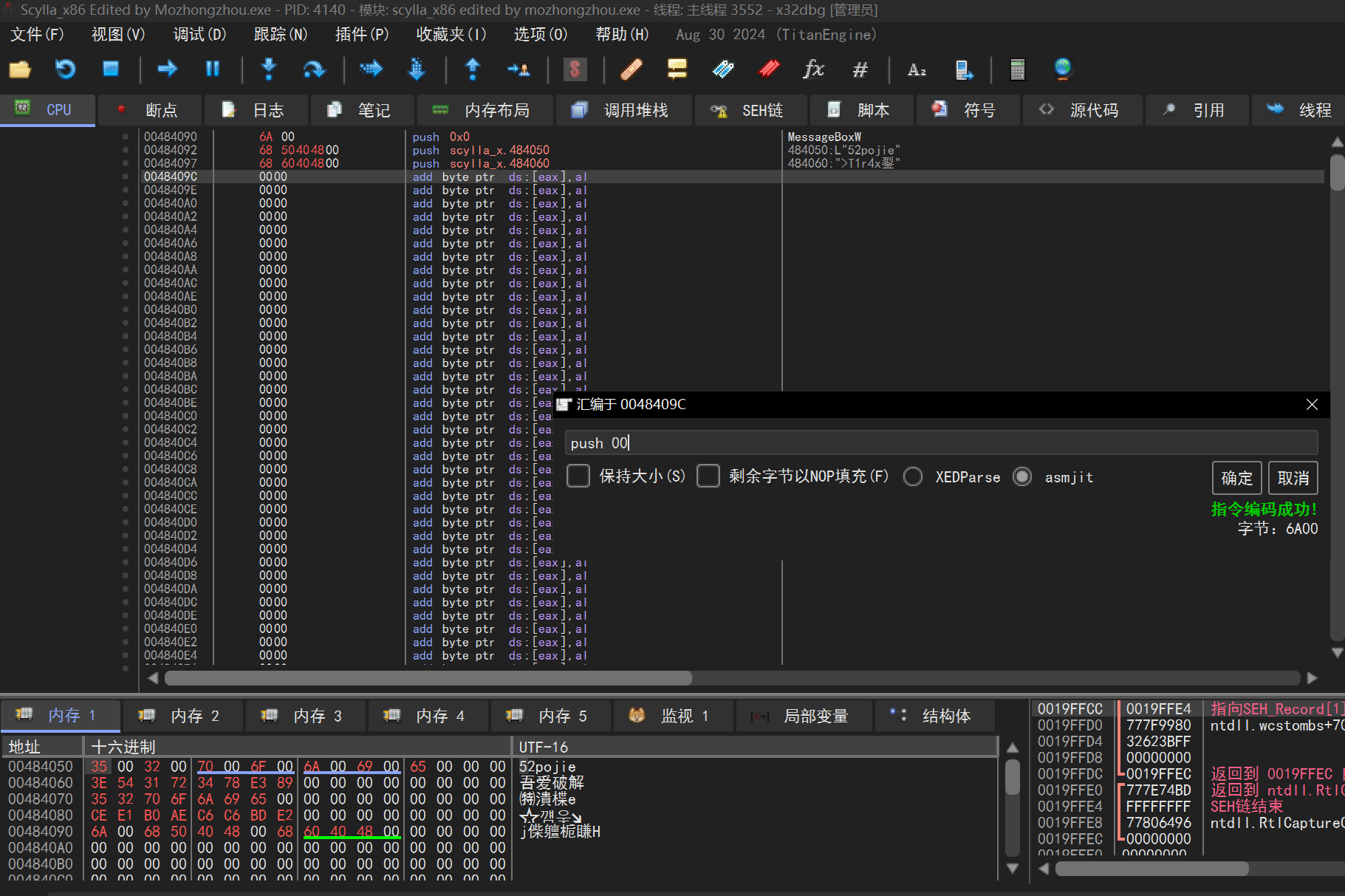Viewport: 1345px width, 896px height.
Task: Open the 调试(D) menu
Action: pyautogui.click(x=199, y=35)
